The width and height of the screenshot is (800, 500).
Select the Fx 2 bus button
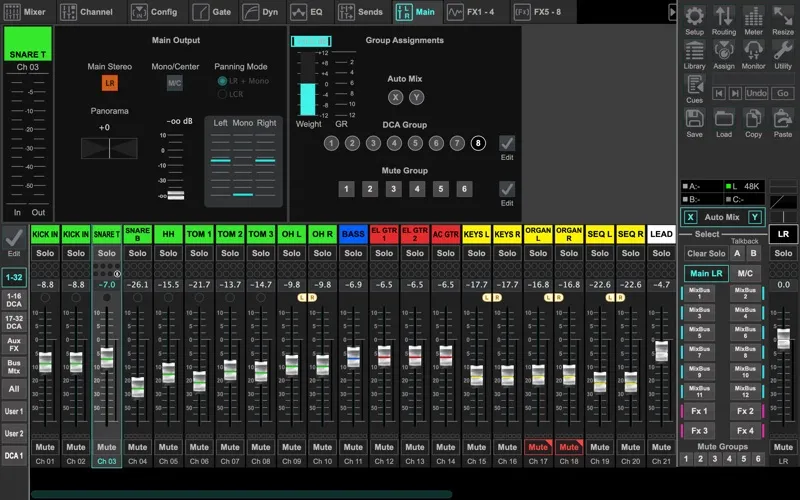click(x=745, y=411)
